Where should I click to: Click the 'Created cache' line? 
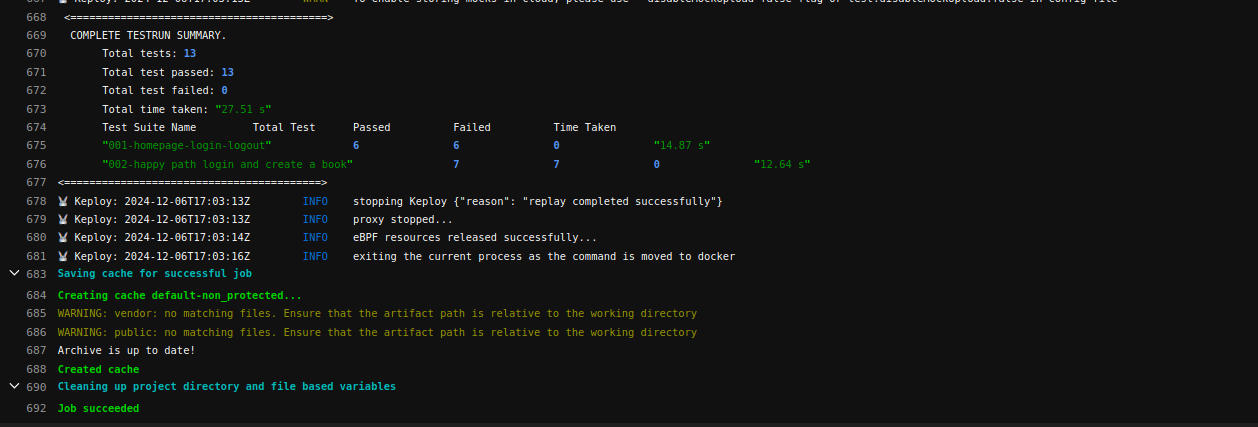tap(99, 370)
